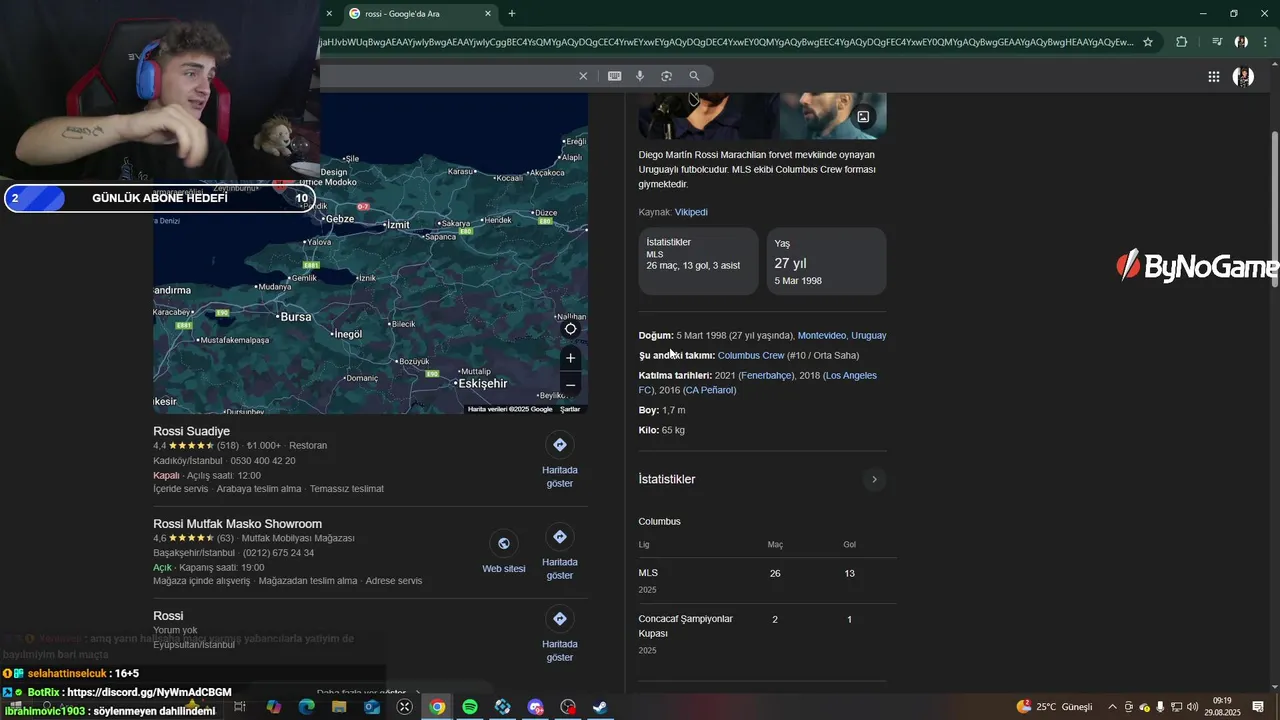The image size is (1280, 720).
Task: Follow the Montevideo, Uruguay birthplace link
Action: tap(842, 336)
